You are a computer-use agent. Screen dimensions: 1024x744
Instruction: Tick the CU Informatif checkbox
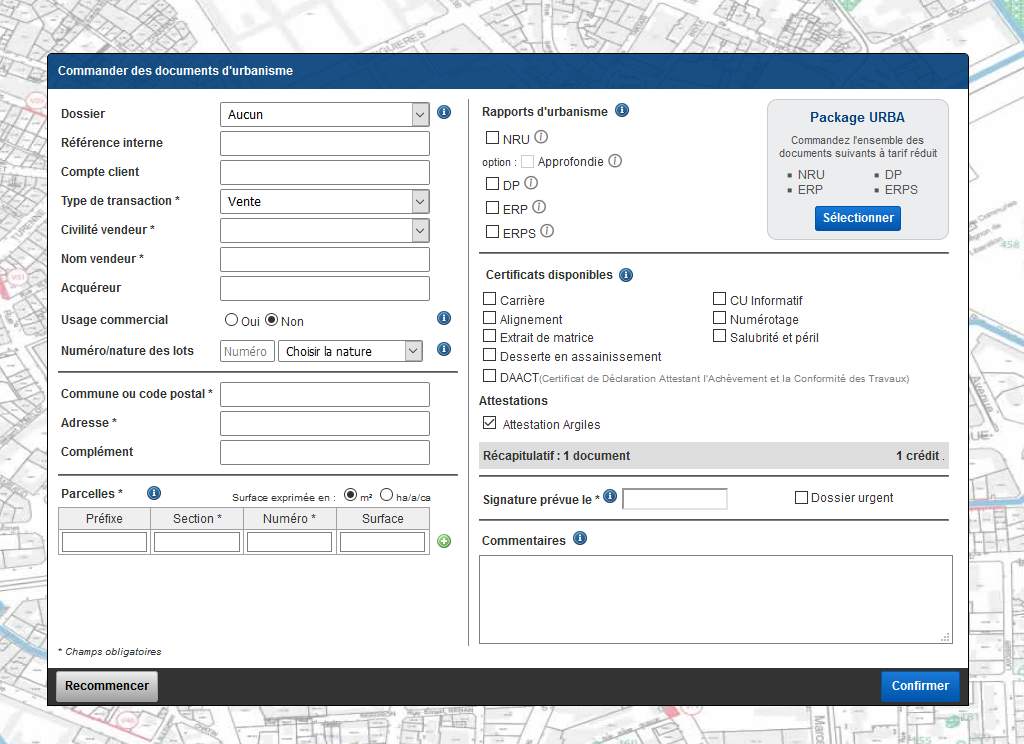(x=719, y=299)
